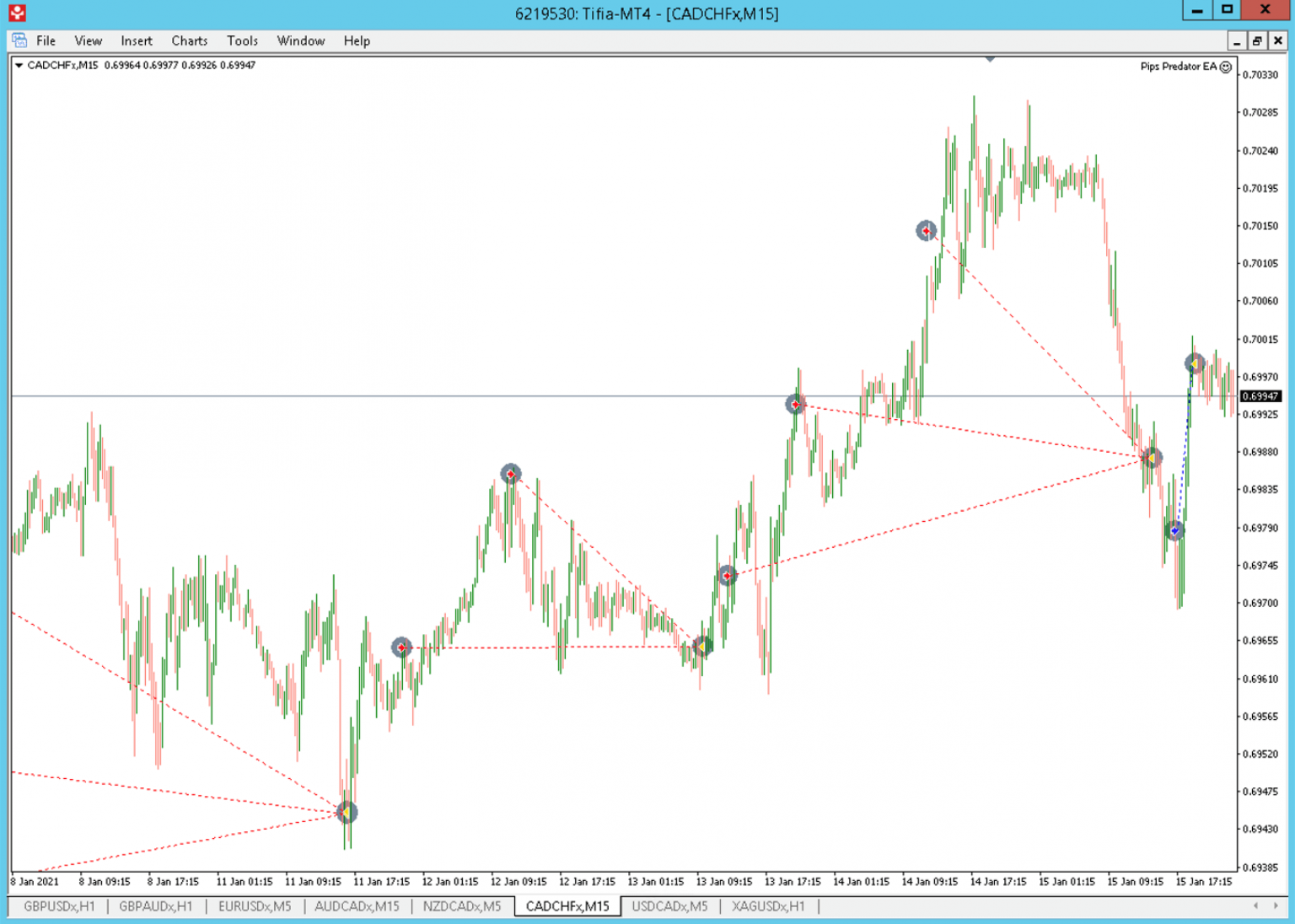The width and height of the screenshot is (1295, 924).
Task: Open the Tools menu
Action: tap(242, 40)
